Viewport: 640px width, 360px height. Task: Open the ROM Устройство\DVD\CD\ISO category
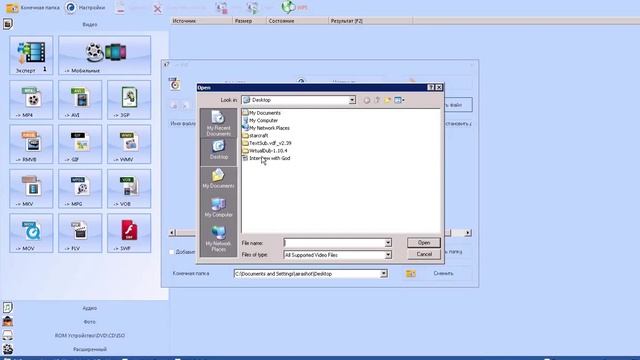pyautogui.click(x=90, y=336)
